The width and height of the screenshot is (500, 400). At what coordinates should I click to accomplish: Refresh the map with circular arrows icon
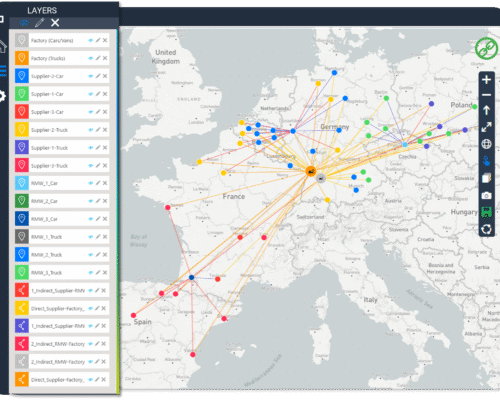pyautogui.click(x=486, y=229)
